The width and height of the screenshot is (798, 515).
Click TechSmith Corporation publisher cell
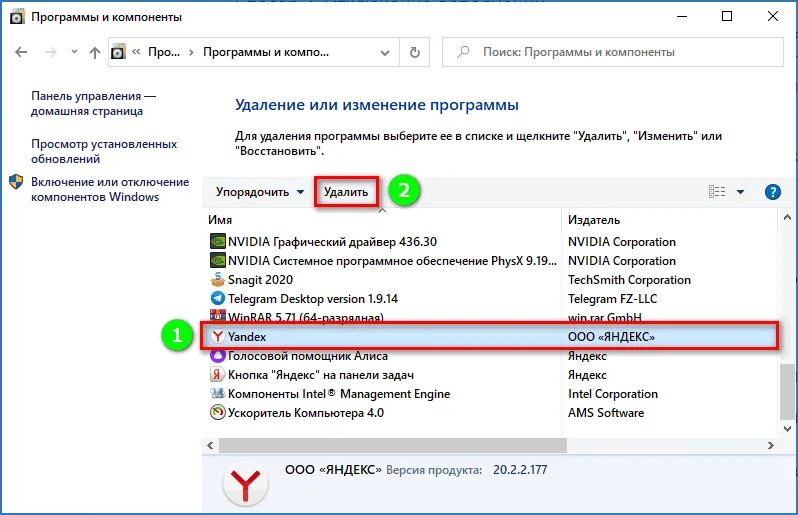click(x=629, y=280)
